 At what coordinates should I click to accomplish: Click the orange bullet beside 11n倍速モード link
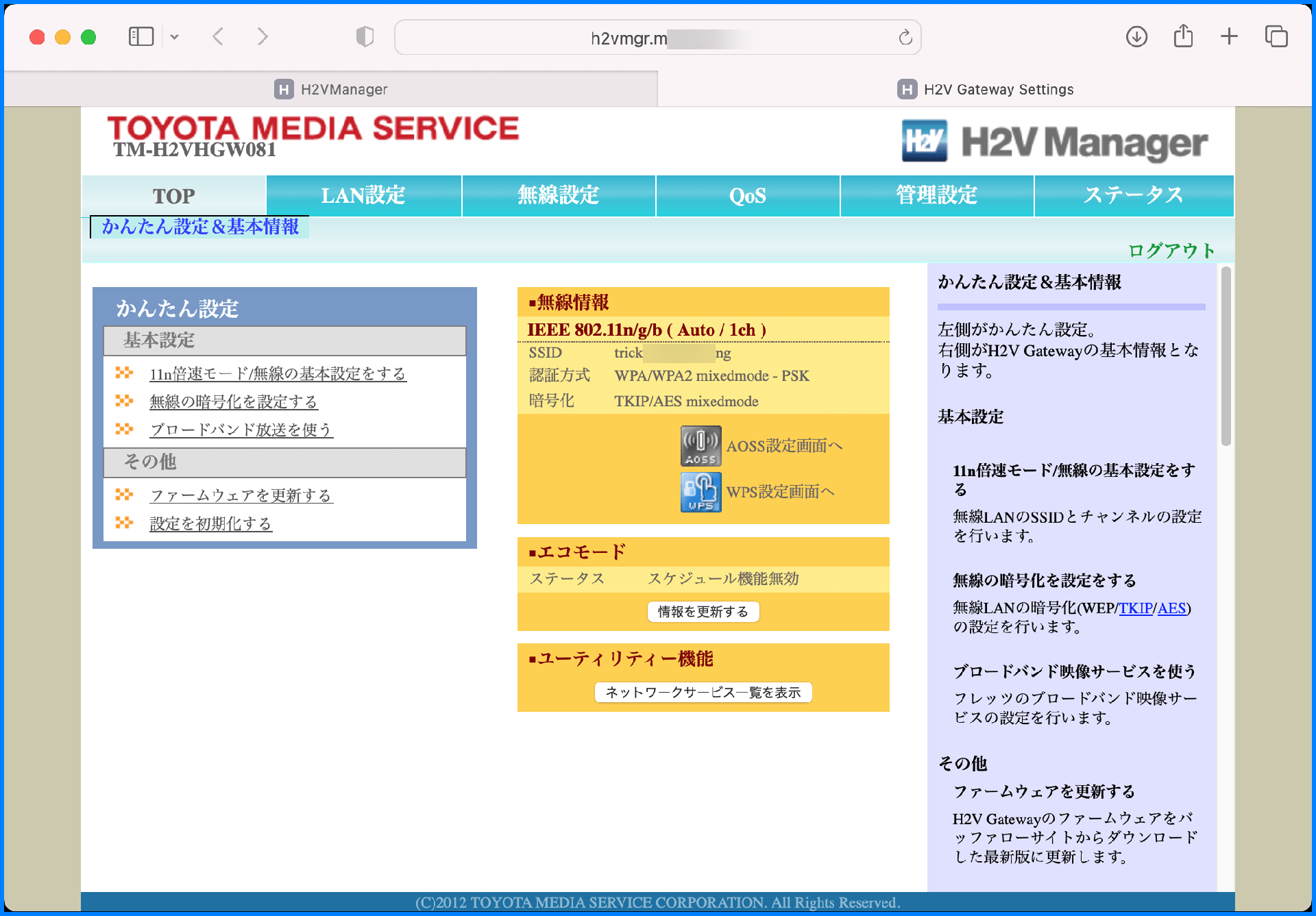tap(124, 373)
